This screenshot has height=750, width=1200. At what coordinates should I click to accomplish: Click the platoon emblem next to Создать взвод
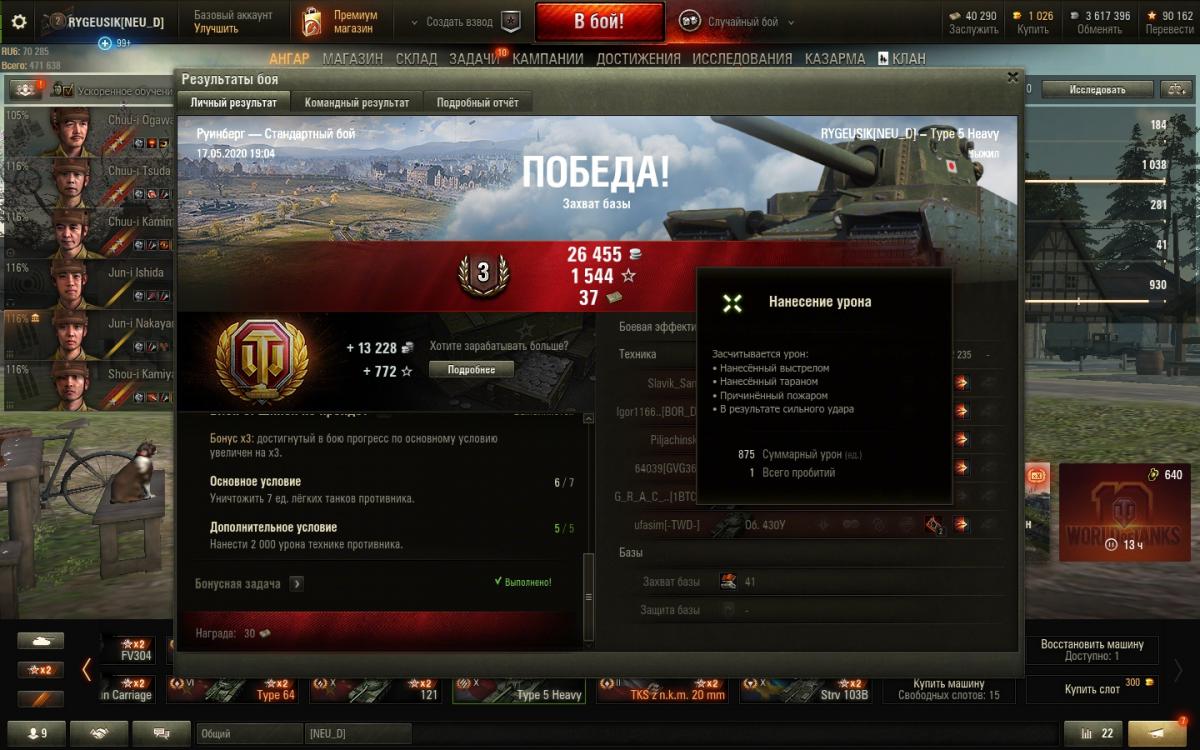point(510,21)
